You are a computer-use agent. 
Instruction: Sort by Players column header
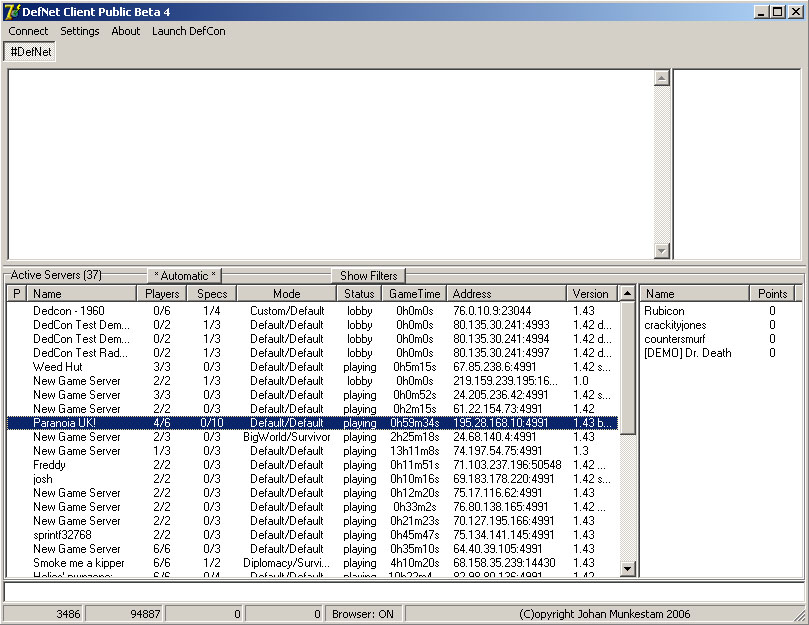[162, 294]
